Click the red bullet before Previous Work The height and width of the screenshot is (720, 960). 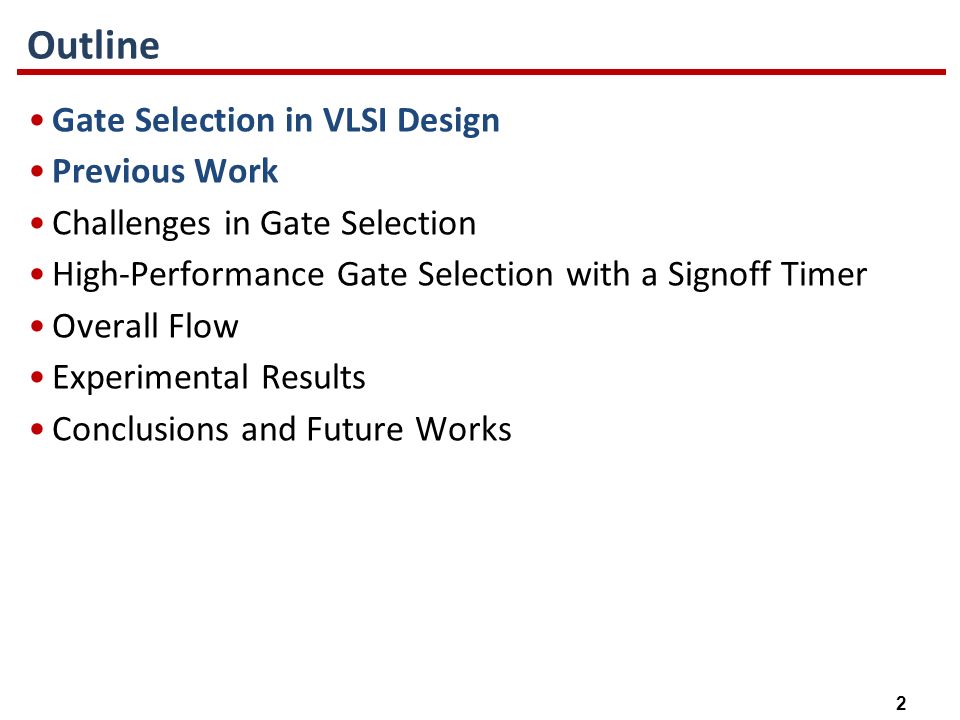pyautogui.click(x=37, y=171)
